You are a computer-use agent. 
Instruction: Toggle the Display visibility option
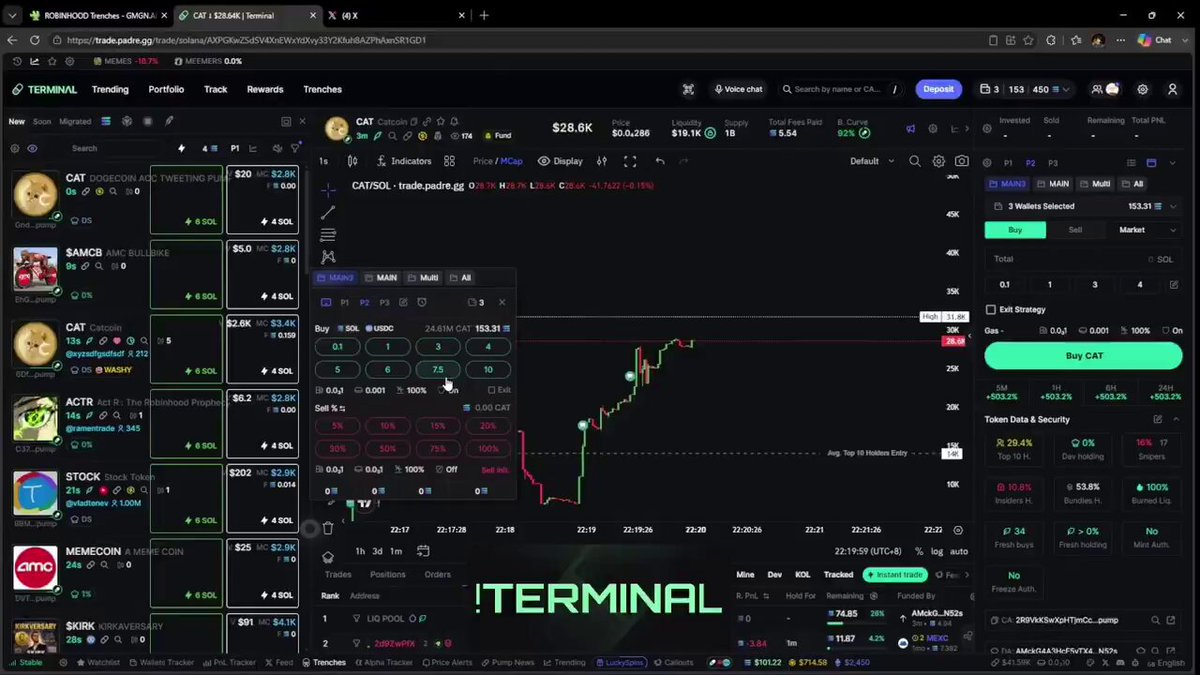click(x=560, y=161)
